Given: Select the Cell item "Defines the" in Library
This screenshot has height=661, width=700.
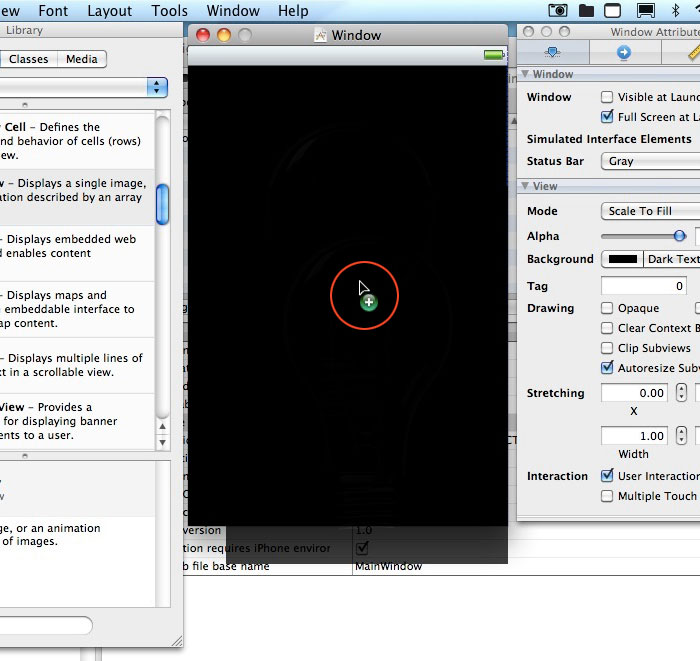Looking at the screenshot, I should (77, 141).
